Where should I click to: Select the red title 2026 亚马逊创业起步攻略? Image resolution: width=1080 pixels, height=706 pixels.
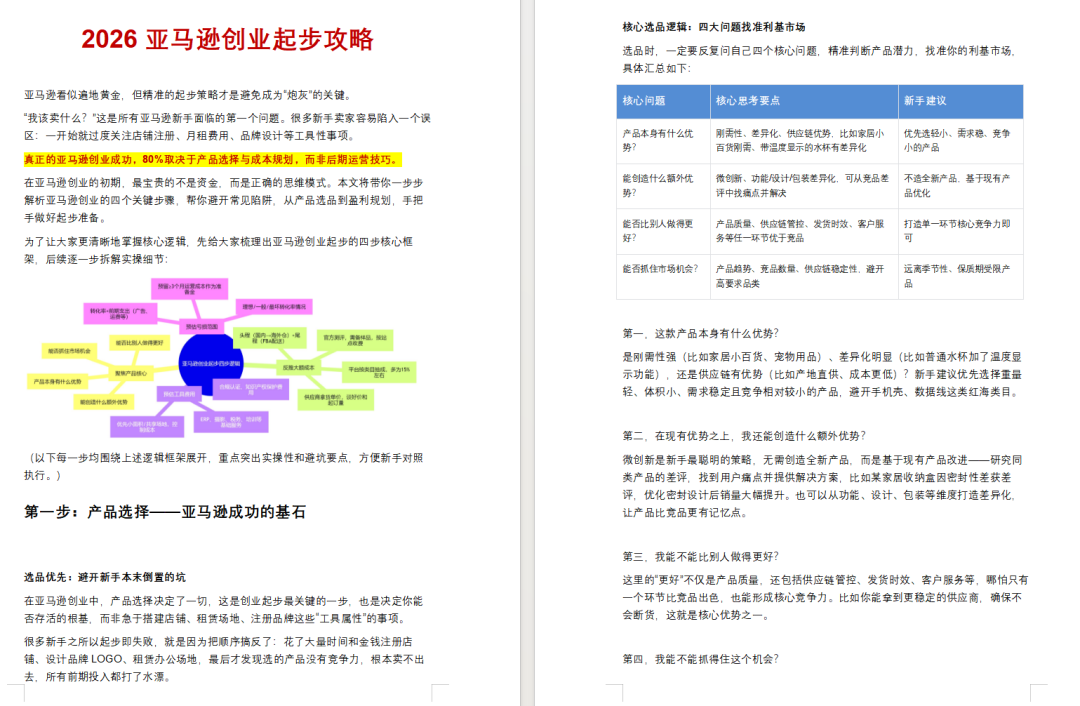(230, 37)
